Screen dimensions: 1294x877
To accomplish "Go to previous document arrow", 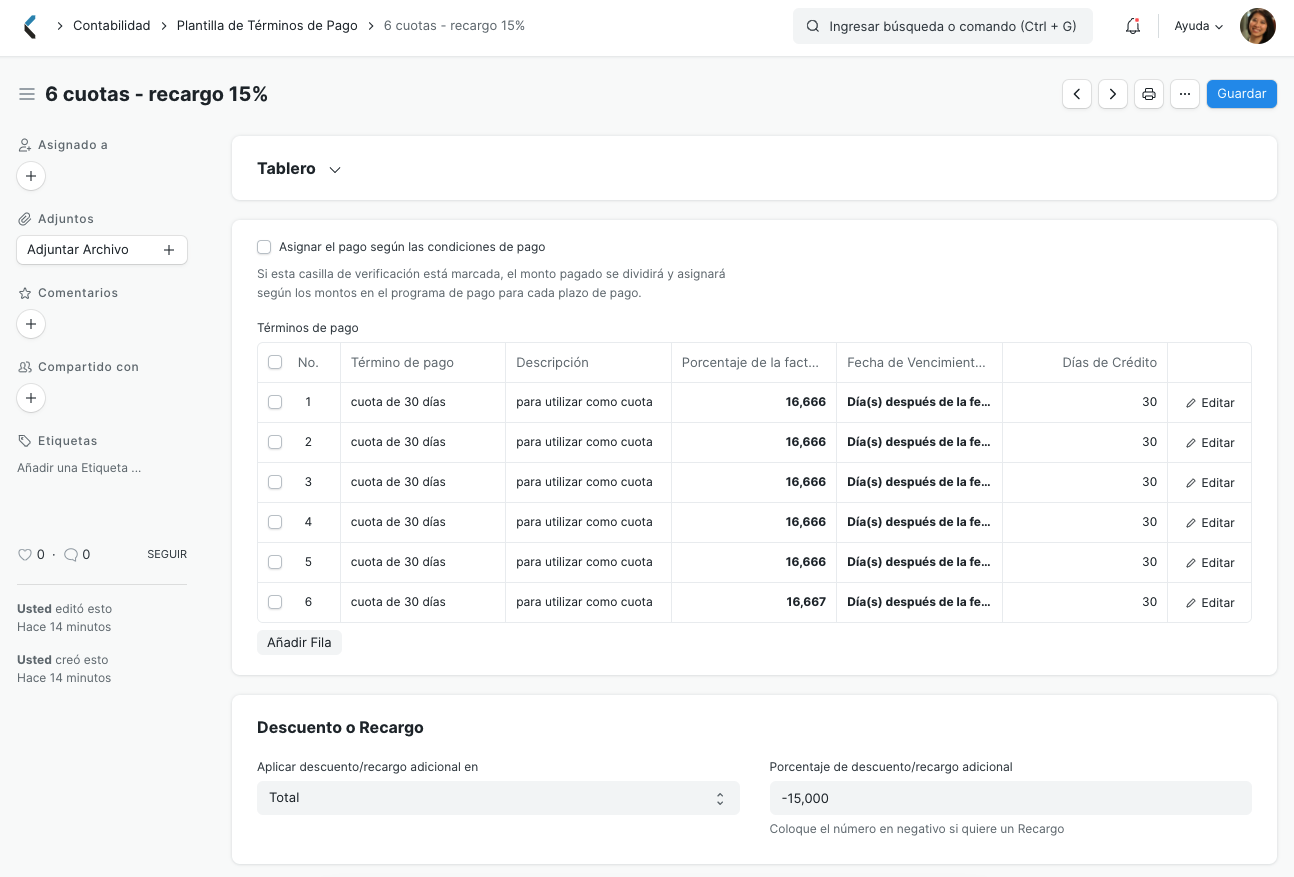I will [1077, 94].
